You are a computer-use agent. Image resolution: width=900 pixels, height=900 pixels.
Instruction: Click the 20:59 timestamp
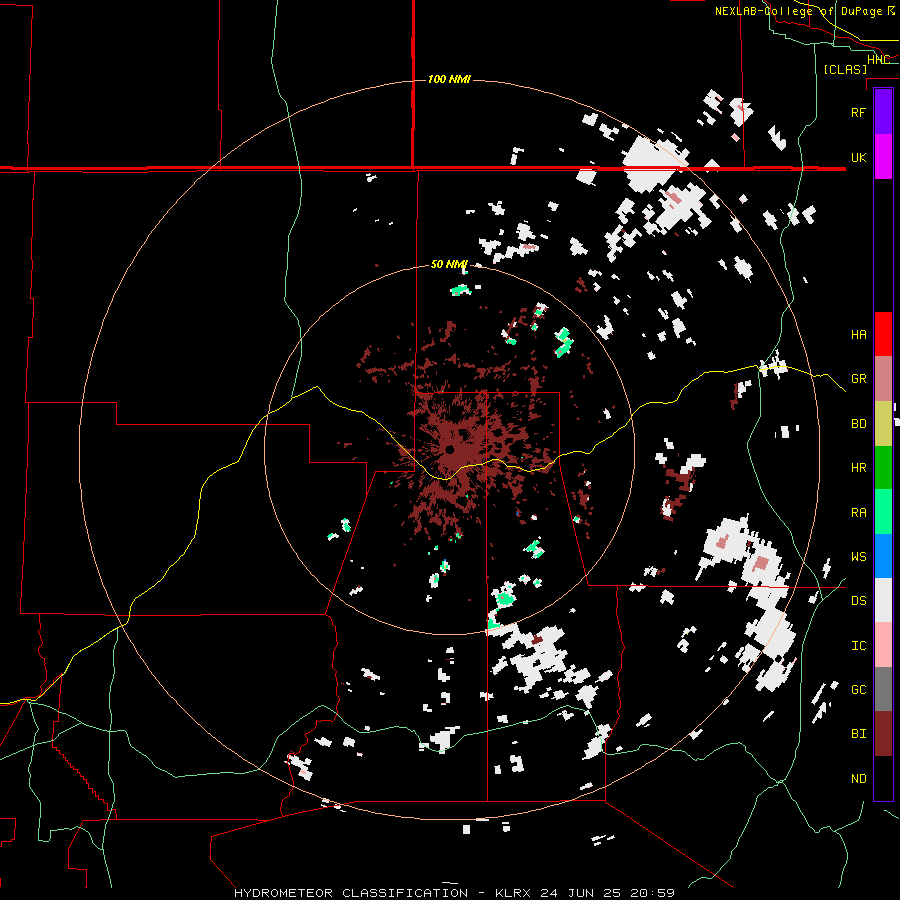click(655, 893)
